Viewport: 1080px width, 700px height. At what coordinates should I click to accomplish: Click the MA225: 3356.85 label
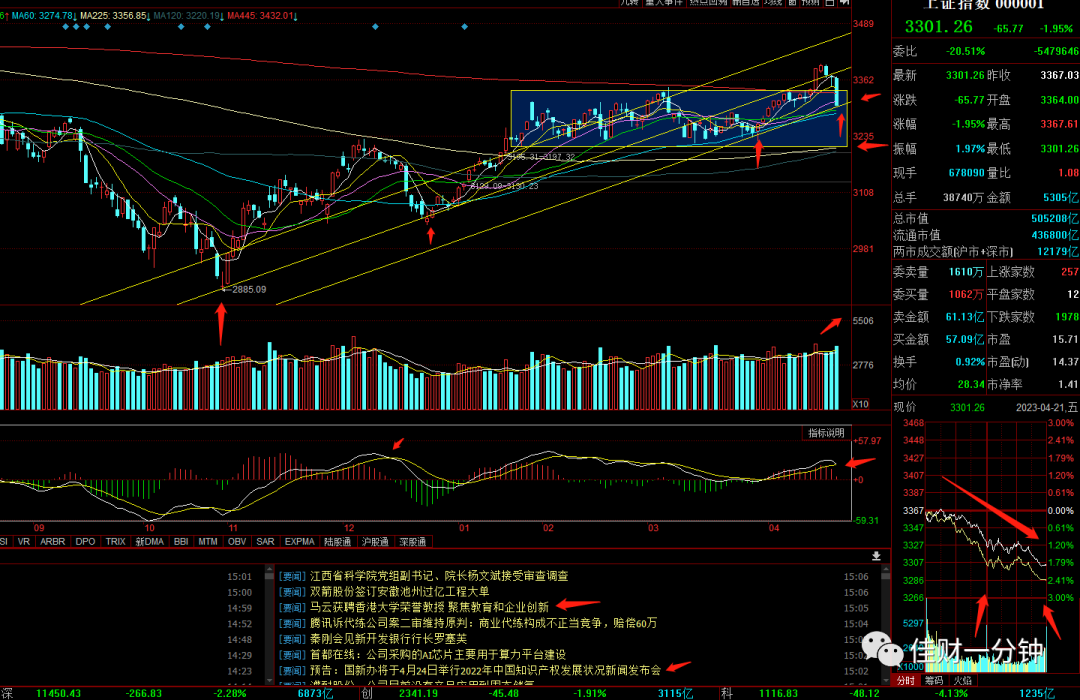[115, 15]
